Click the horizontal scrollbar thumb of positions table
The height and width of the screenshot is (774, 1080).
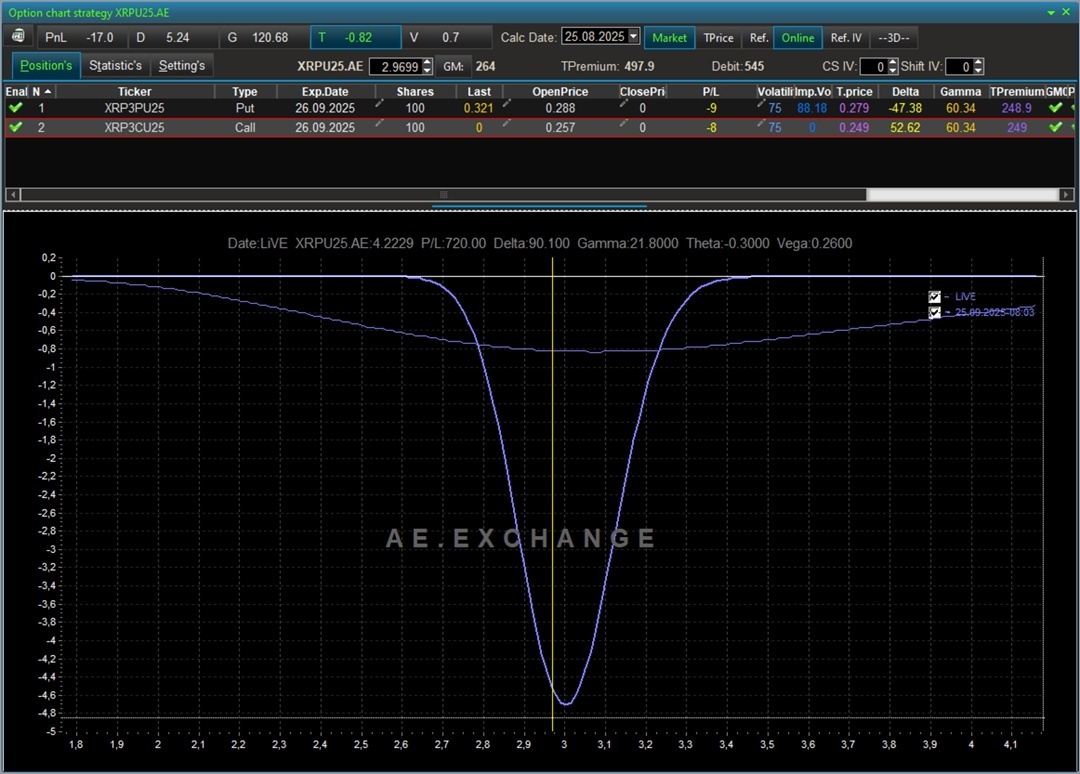coord(444,195)
